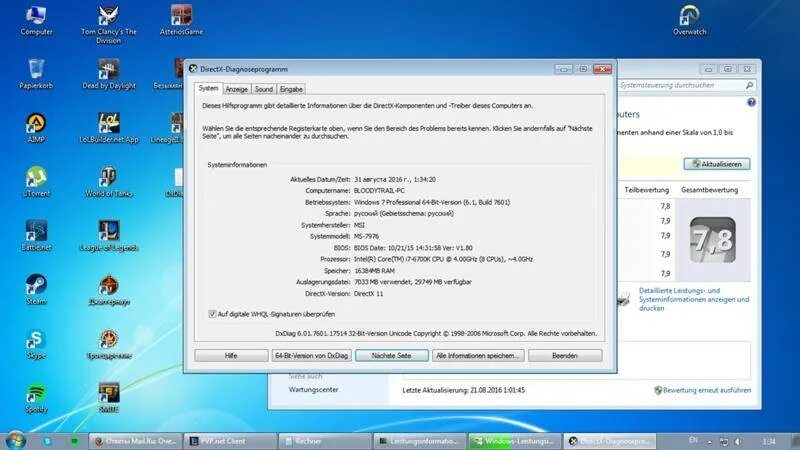Click the EN language indicator in tray
The image size is (800, 450).
pos(693,440)
